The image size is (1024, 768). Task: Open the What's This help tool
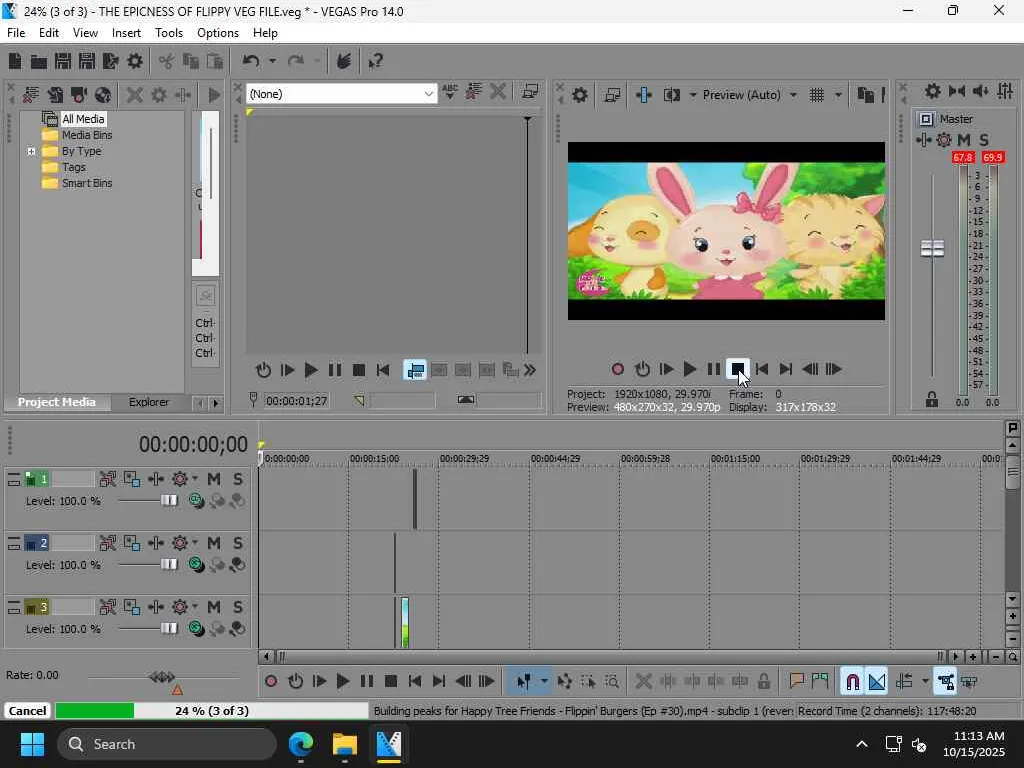pyautogui.click(x=376, y=61)
